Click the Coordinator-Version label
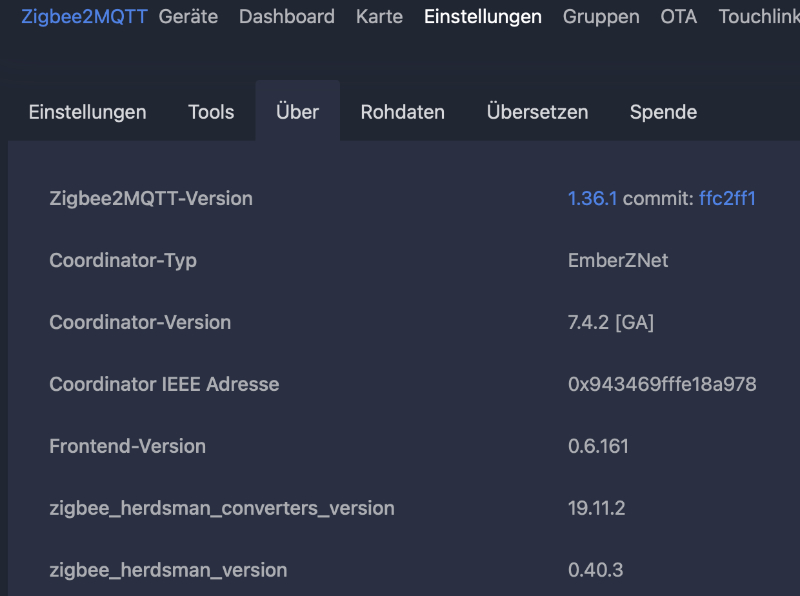 pos(140,322)
